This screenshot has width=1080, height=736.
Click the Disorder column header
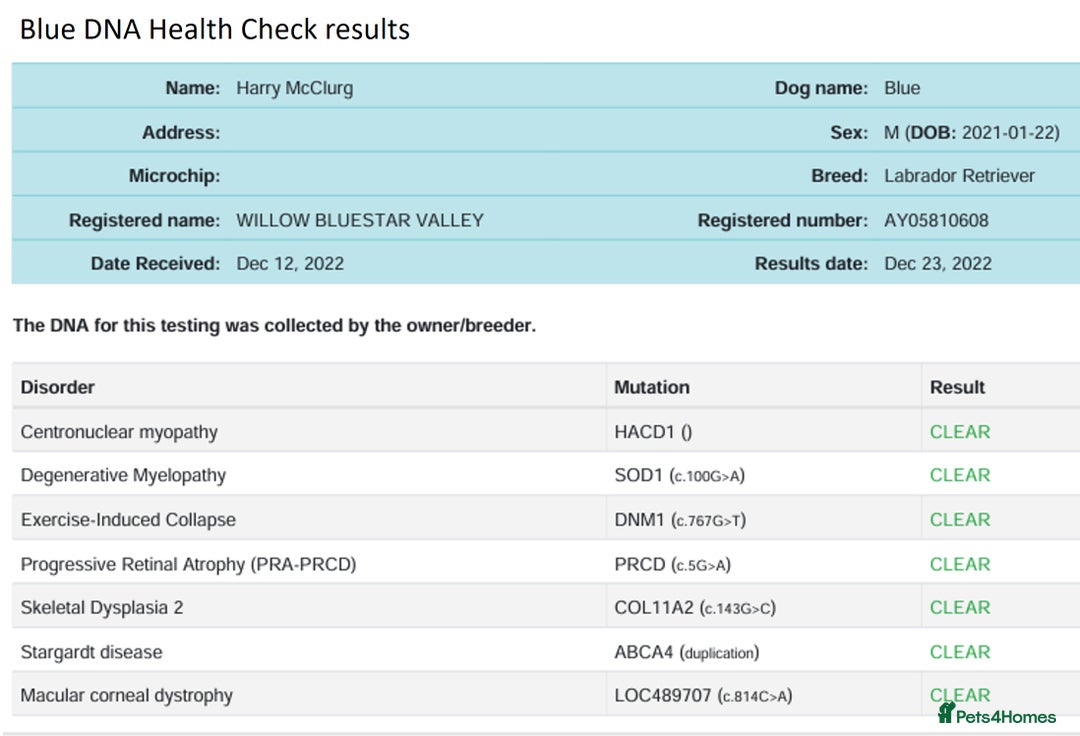(58, 387)
